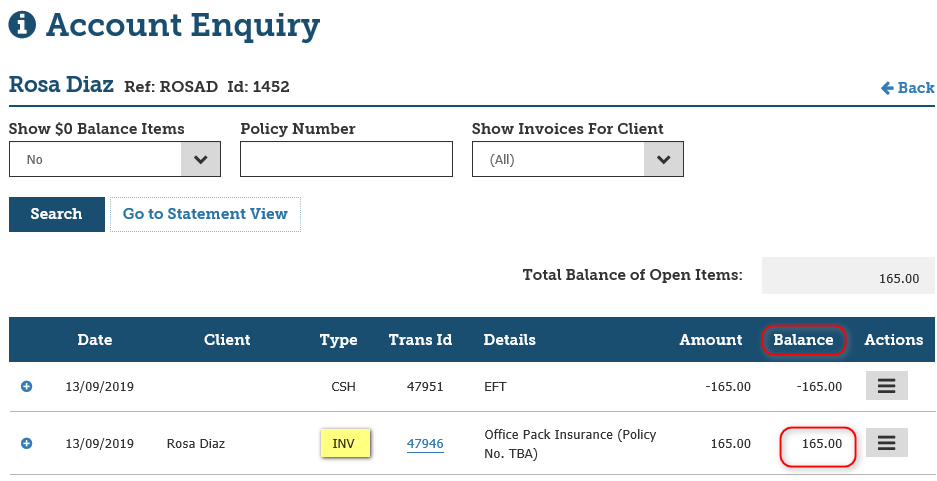
Task: Expand the CSH transaction row details
Action: pos(27,386)
